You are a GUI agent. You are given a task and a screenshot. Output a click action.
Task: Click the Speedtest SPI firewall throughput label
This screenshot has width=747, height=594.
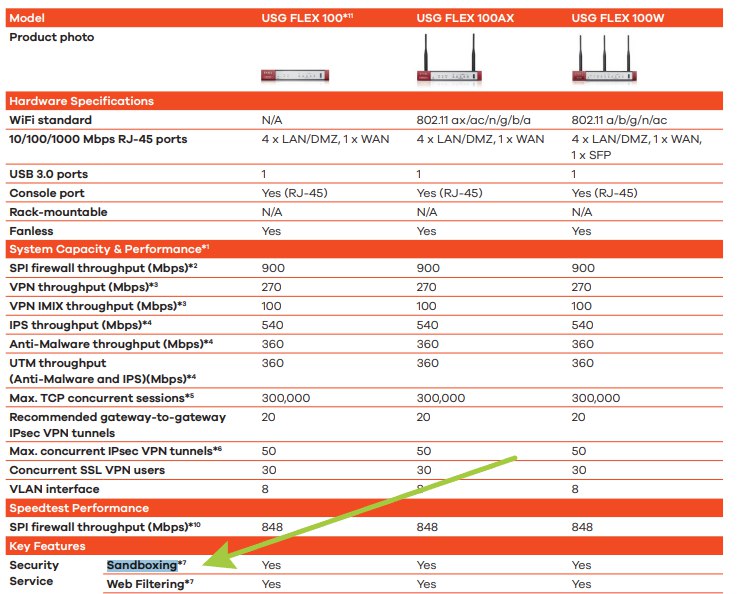click(x=105, y=527)
